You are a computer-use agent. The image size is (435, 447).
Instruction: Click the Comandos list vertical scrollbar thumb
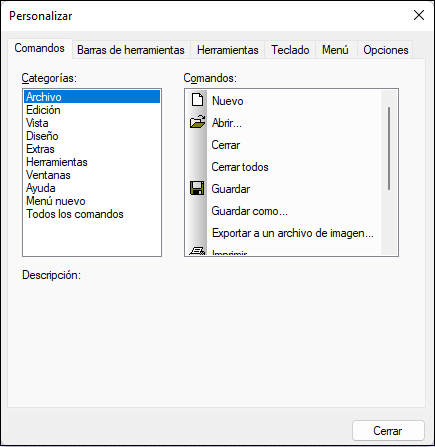pyautogui.click(x=389, y=149)
